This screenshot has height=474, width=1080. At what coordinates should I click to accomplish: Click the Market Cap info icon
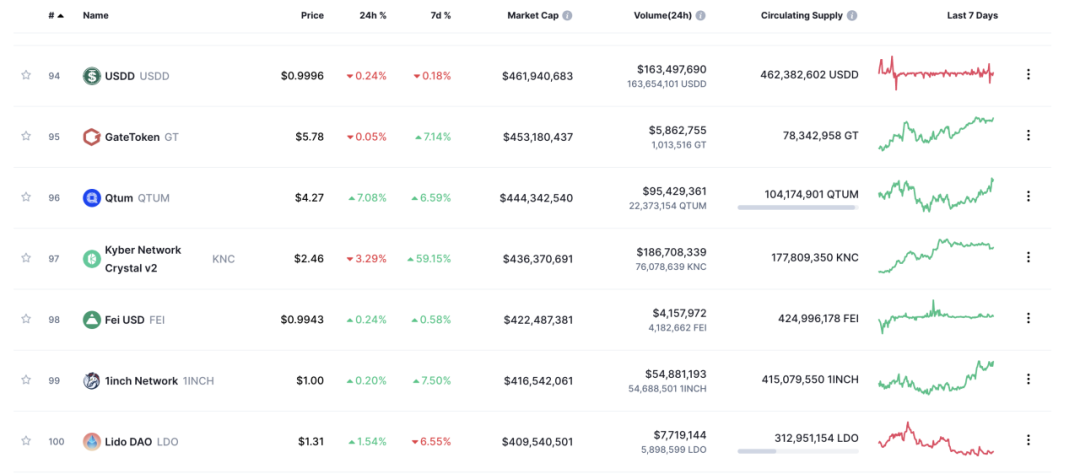(567, 15)
